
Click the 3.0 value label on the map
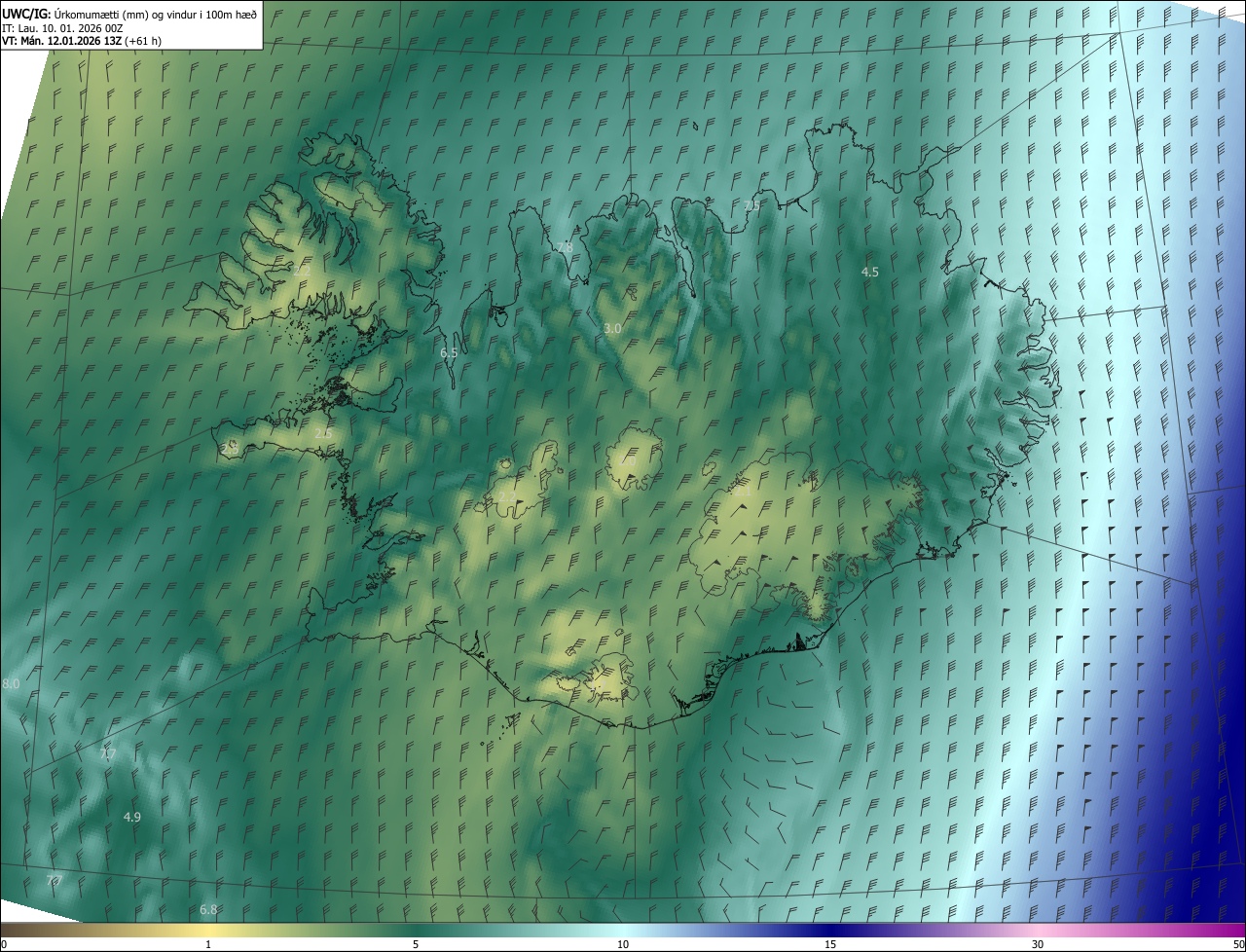click(x=612, y=329)
